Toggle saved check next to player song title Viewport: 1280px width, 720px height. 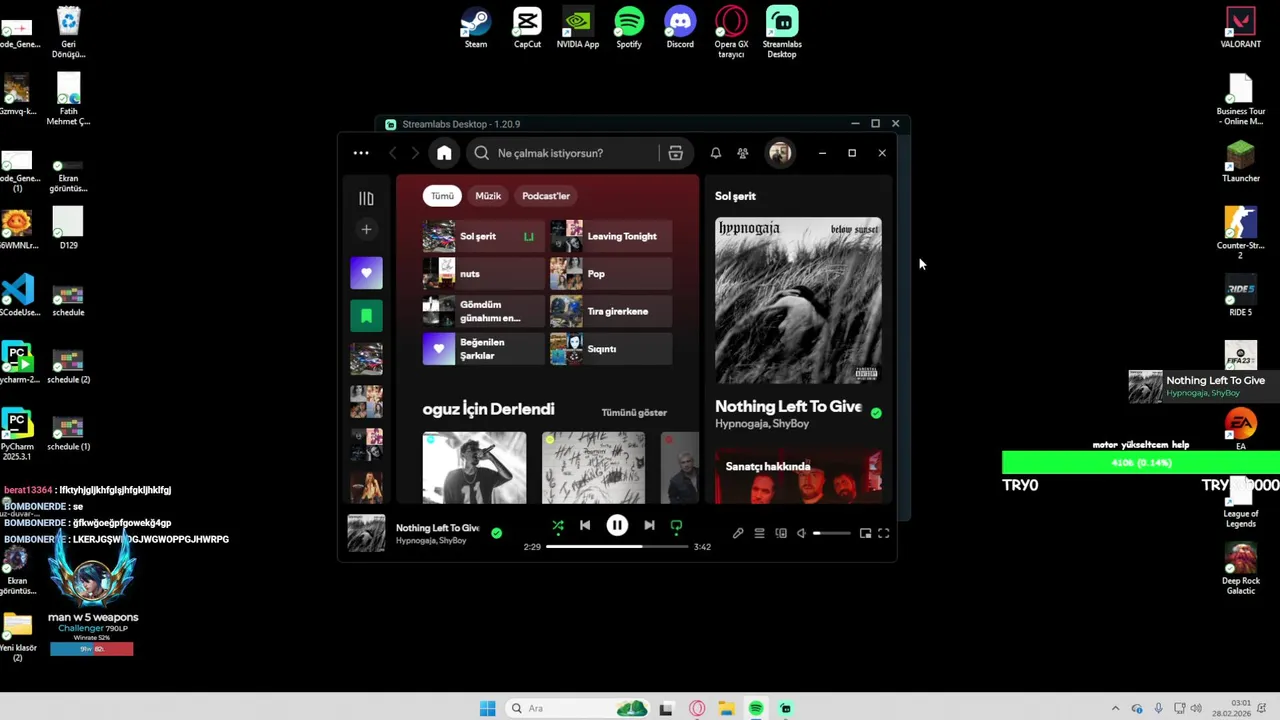pos(496,533)
